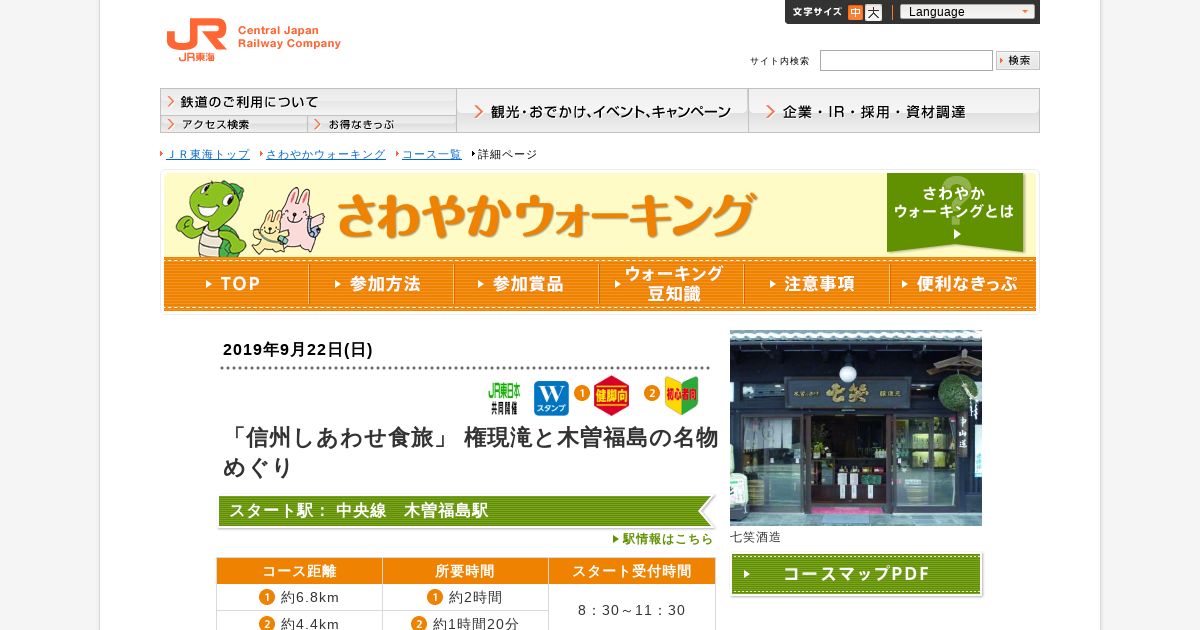
Task: Click the 8：30～11：30 reception time cell
Action: (632, 609)
